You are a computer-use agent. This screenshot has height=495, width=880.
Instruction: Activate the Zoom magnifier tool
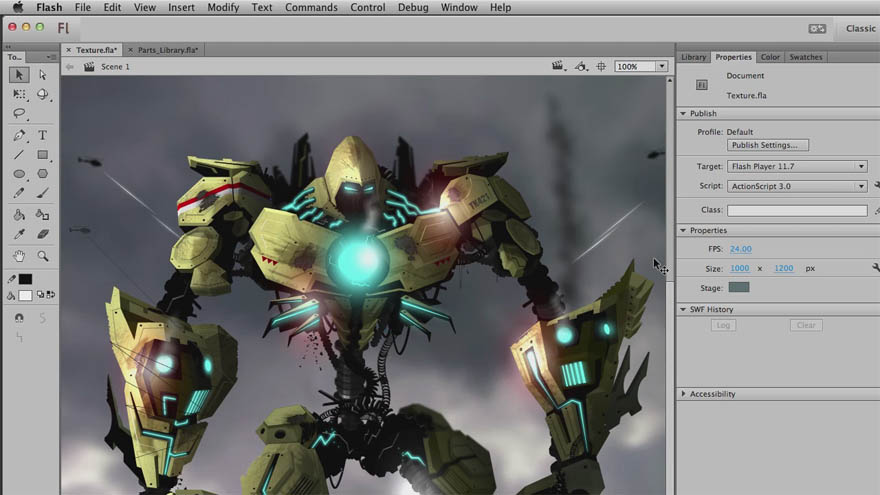click(43, 256)
